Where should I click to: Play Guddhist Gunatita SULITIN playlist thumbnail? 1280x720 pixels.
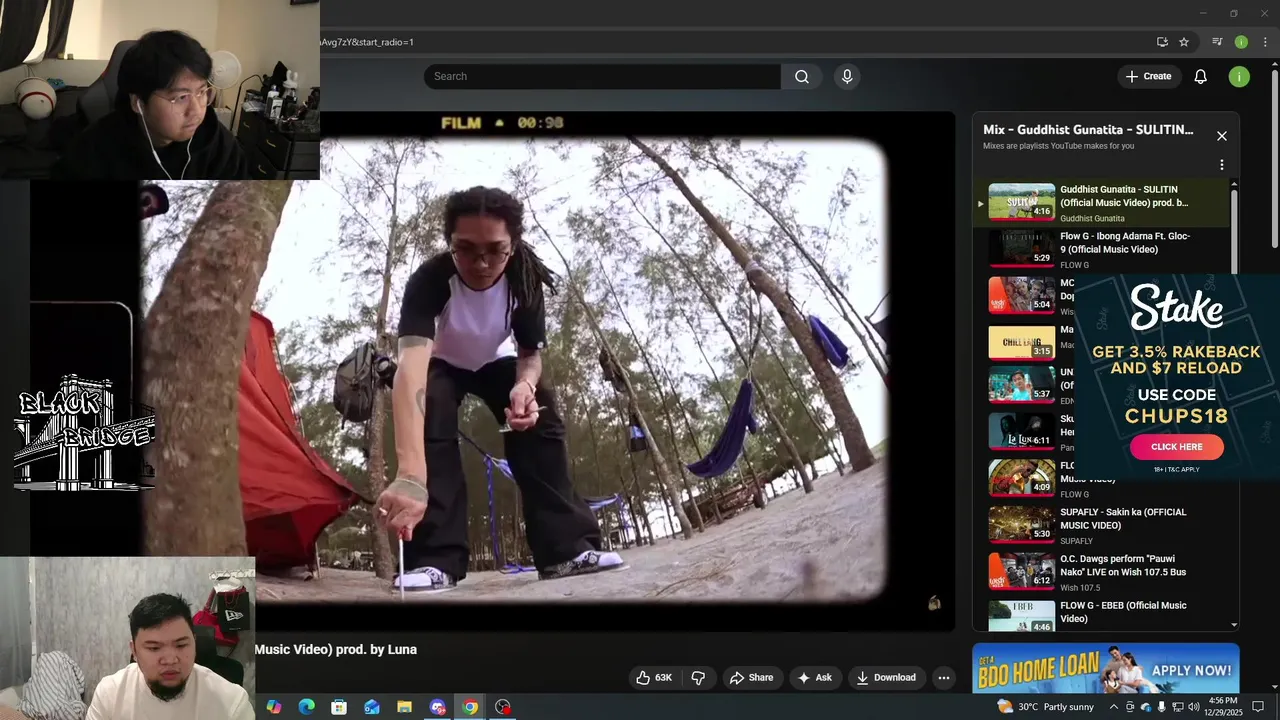pyautogui.click(x=1021, y=201)
